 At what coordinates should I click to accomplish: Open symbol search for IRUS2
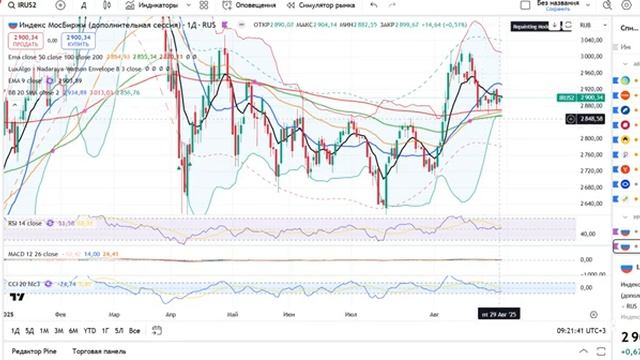(x=23, y=5)
